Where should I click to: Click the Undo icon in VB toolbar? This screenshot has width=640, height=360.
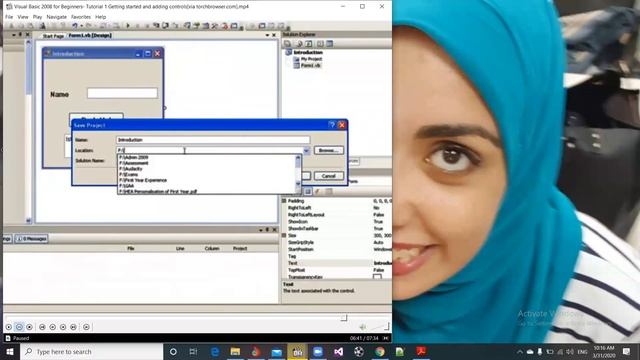click(x=75, y=26)
